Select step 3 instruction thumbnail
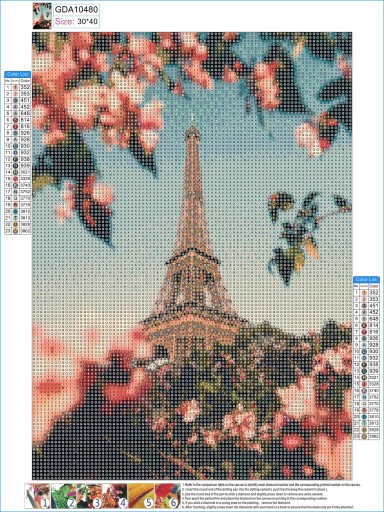The image size is (384, 512). point(89,496)
